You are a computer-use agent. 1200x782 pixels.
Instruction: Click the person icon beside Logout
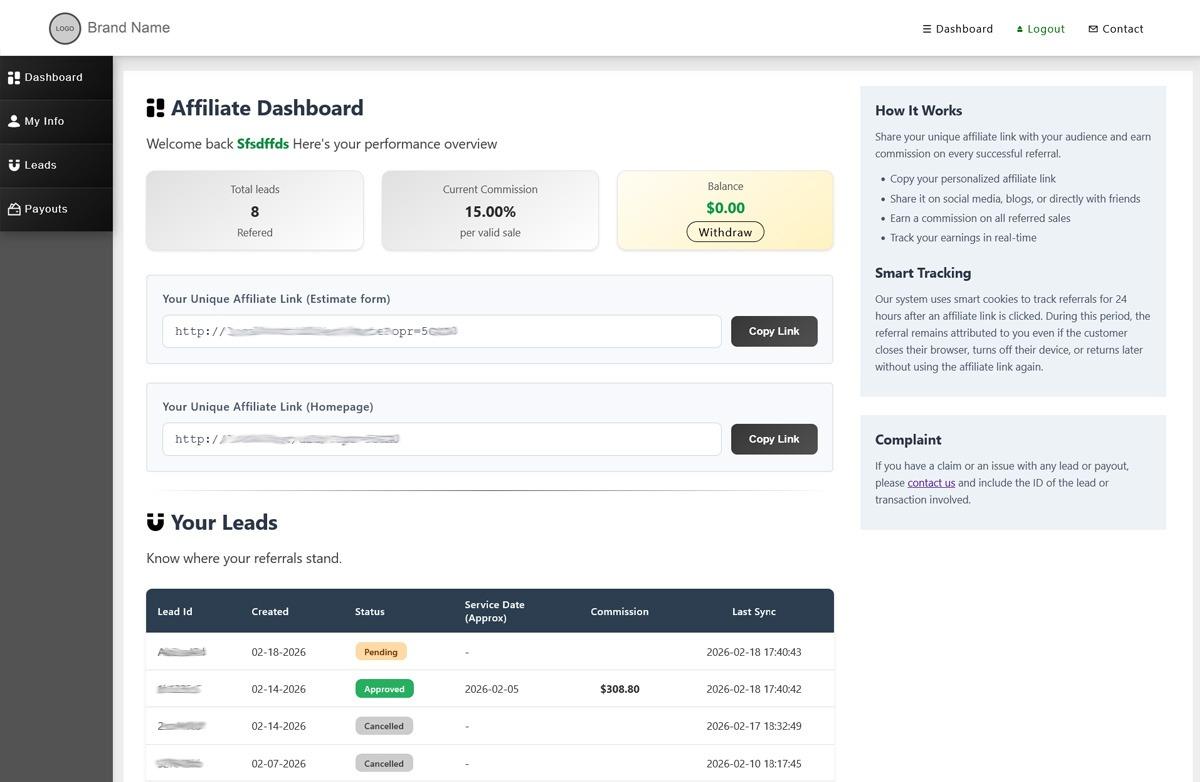pos(1021,28)
